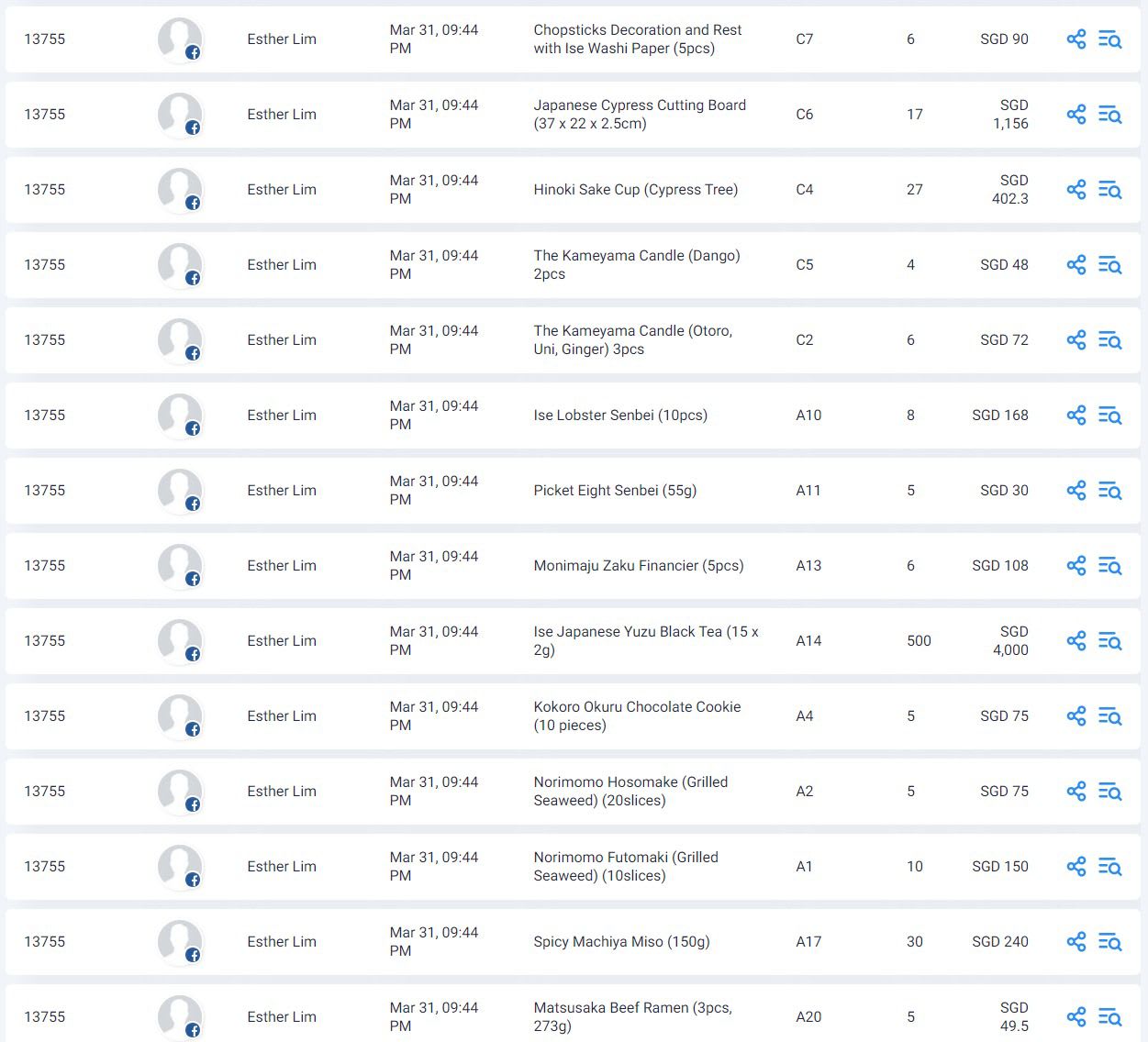Screen dimensions: 1148x1042
Task: Open details for Norimomo Hosomake row
Action: (x=1109, y=792)
